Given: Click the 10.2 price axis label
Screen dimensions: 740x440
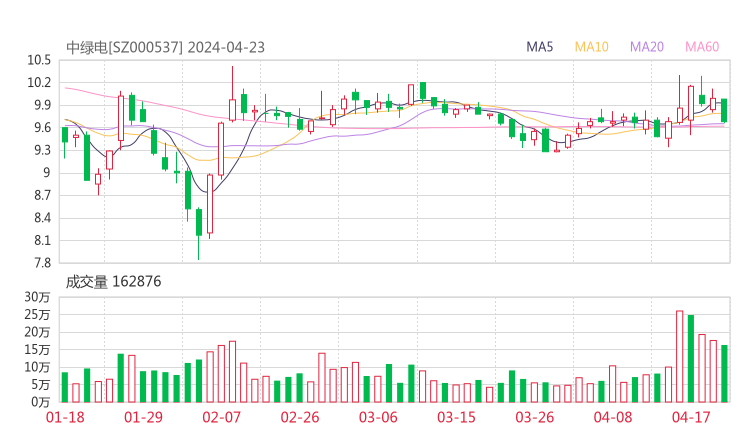Looking at the screenshot, I should [39, 83].
